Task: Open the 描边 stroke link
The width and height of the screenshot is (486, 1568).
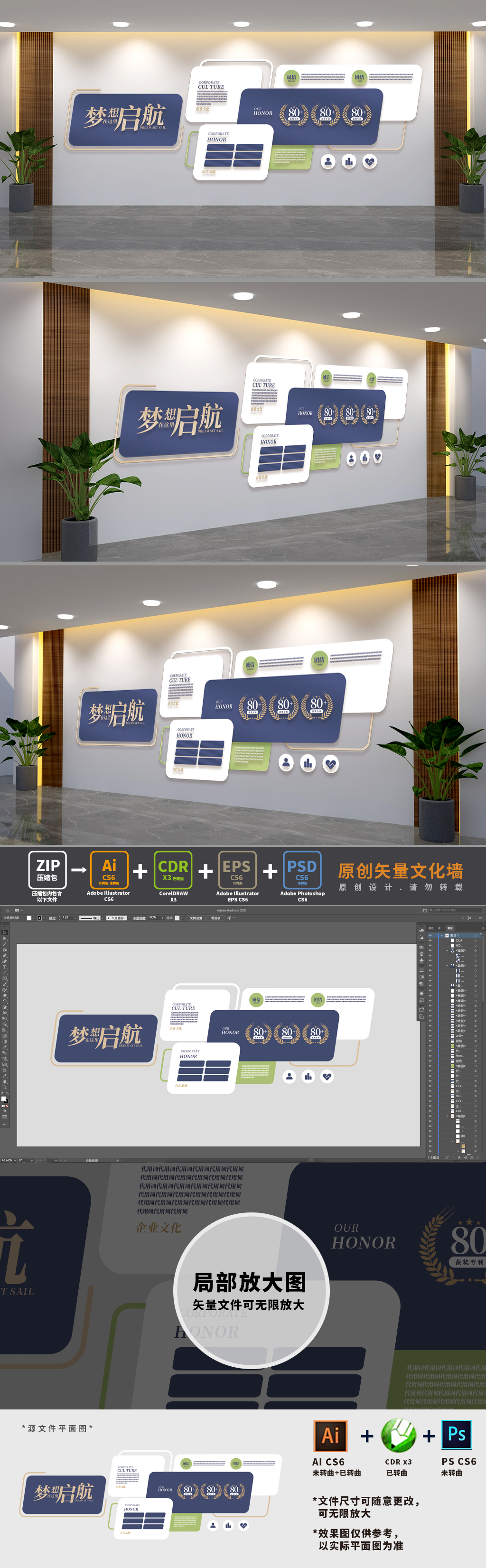Action: point(52,918)
